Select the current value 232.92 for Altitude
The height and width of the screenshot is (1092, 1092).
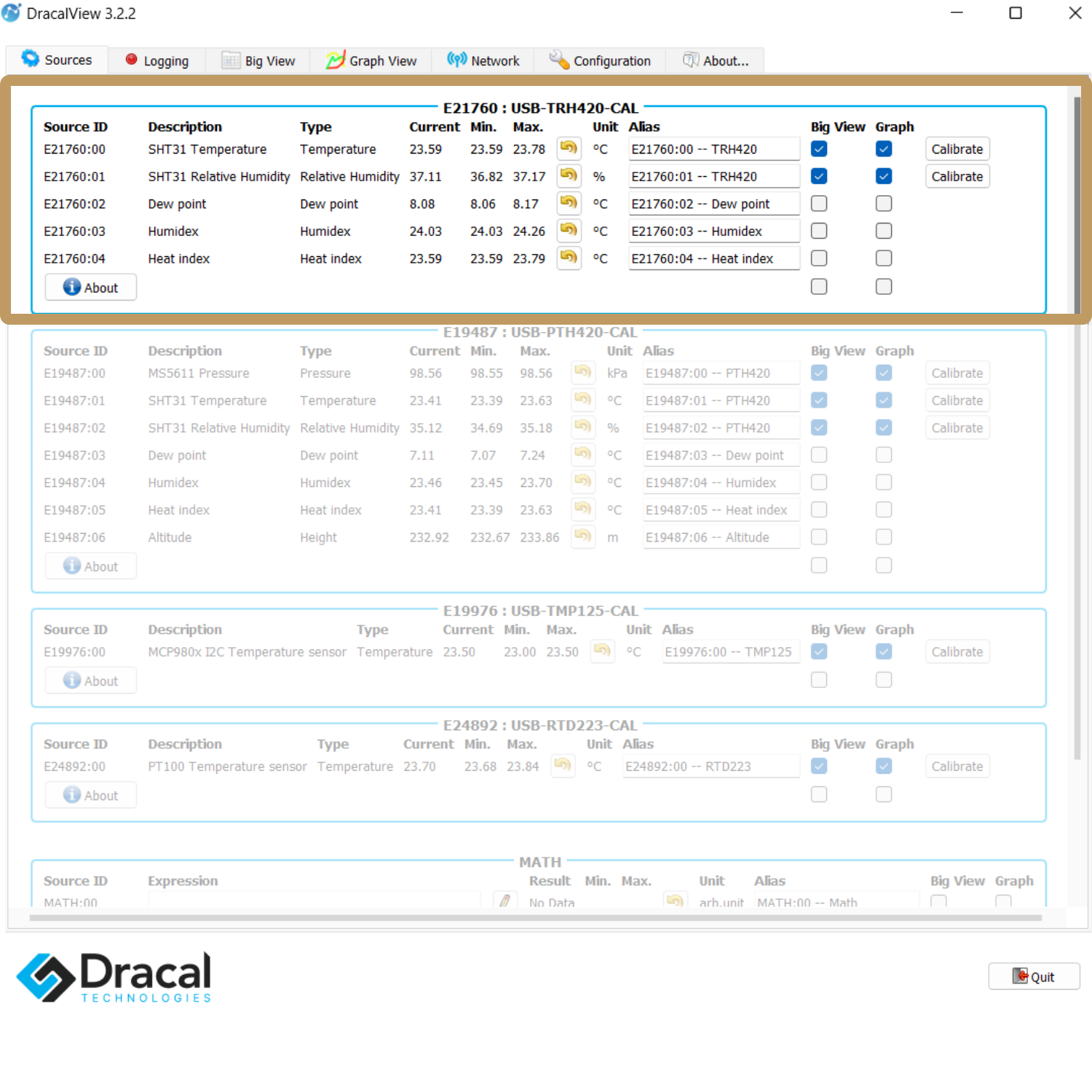click(x=429, y=537)
